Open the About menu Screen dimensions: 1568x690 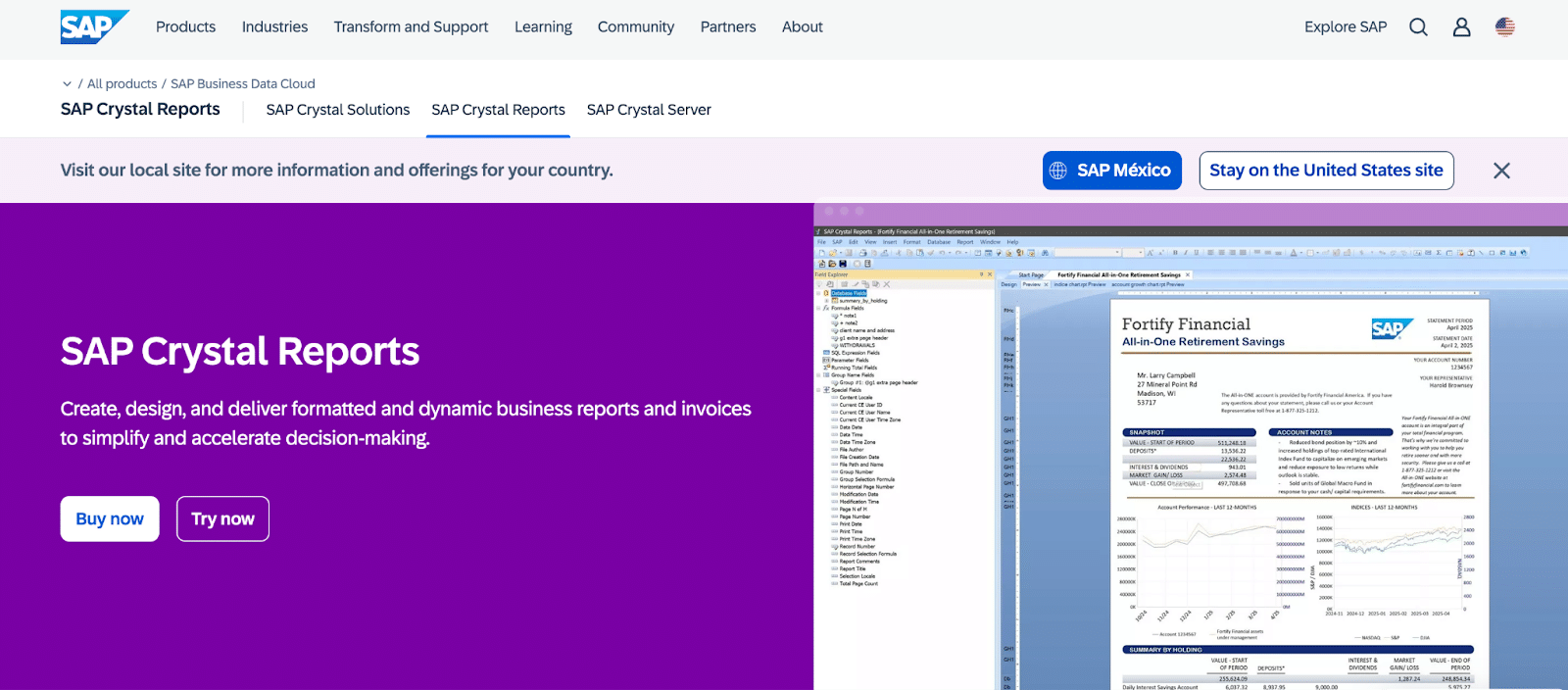[802, 27]
